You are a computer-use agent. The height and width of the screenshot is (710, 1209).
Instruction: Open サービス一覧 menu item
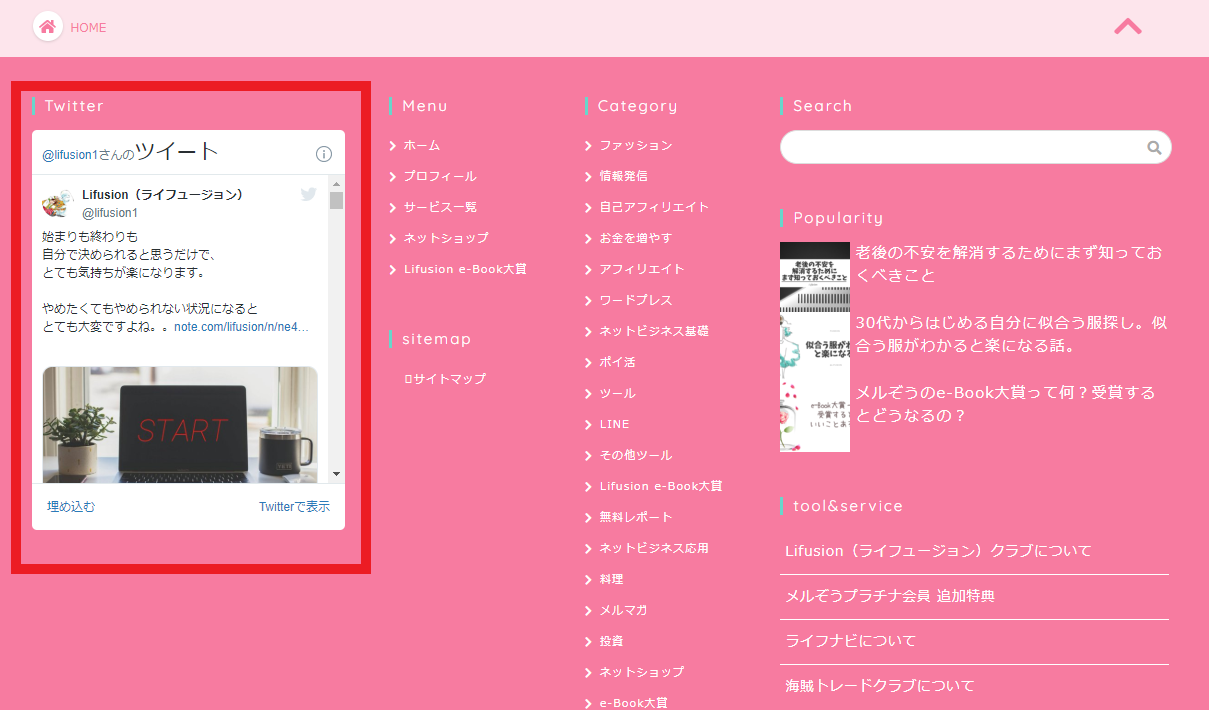440,207
